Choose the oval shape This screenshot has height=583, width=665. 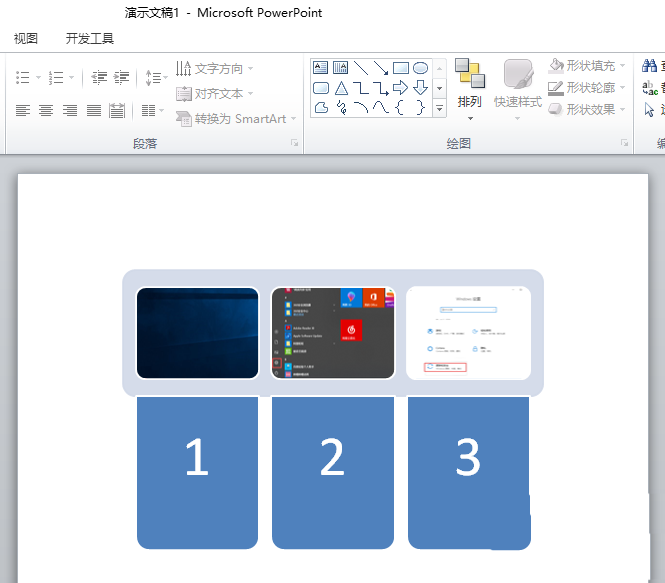tap(420, 68)
